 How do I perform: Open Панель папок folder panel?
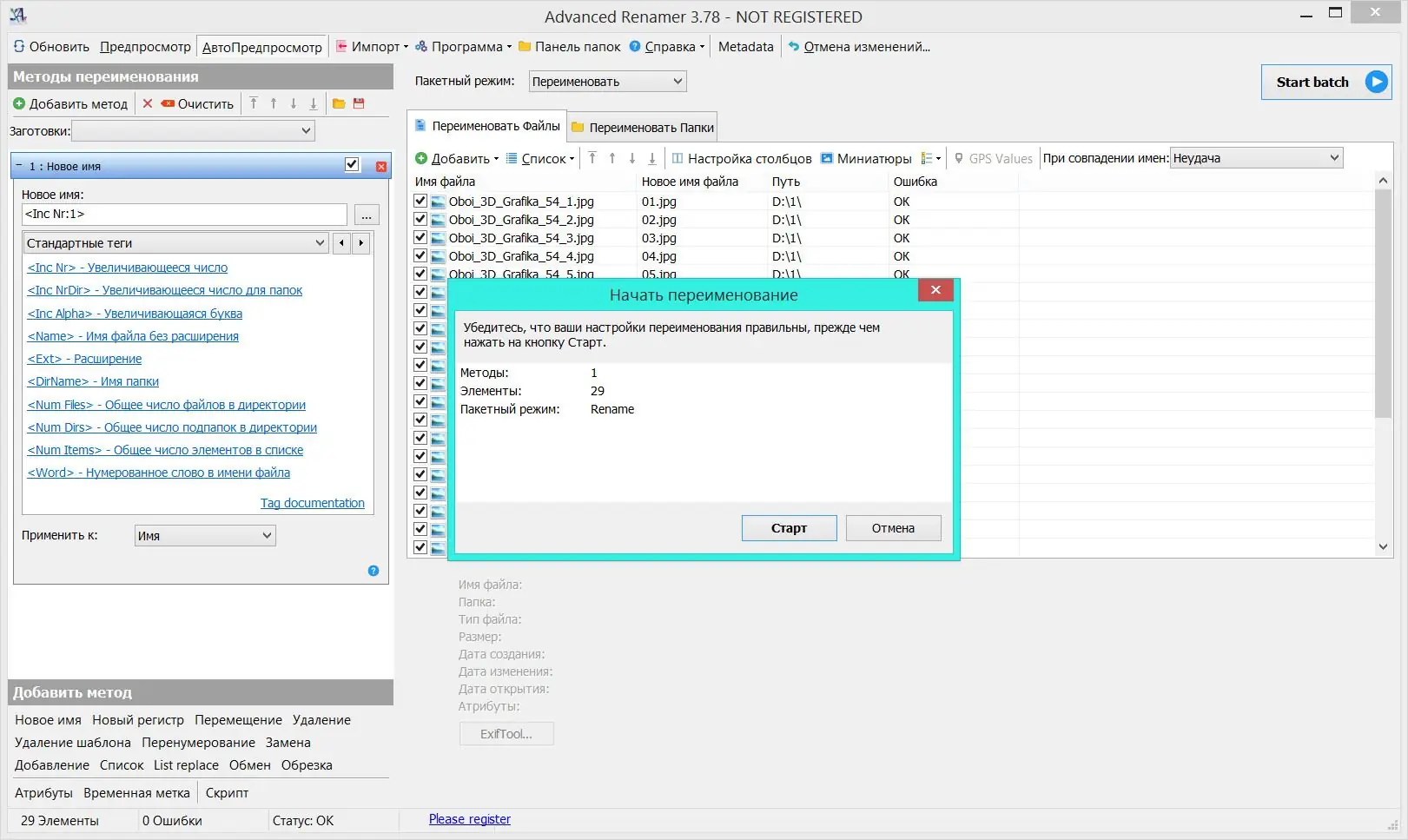click(570, 47)
